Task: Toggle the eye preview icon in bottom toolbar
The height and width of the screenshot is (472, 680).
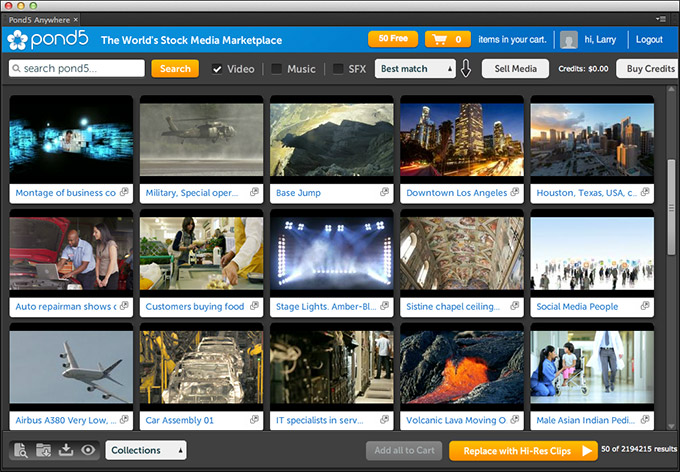Action: [x=88, y=450]
